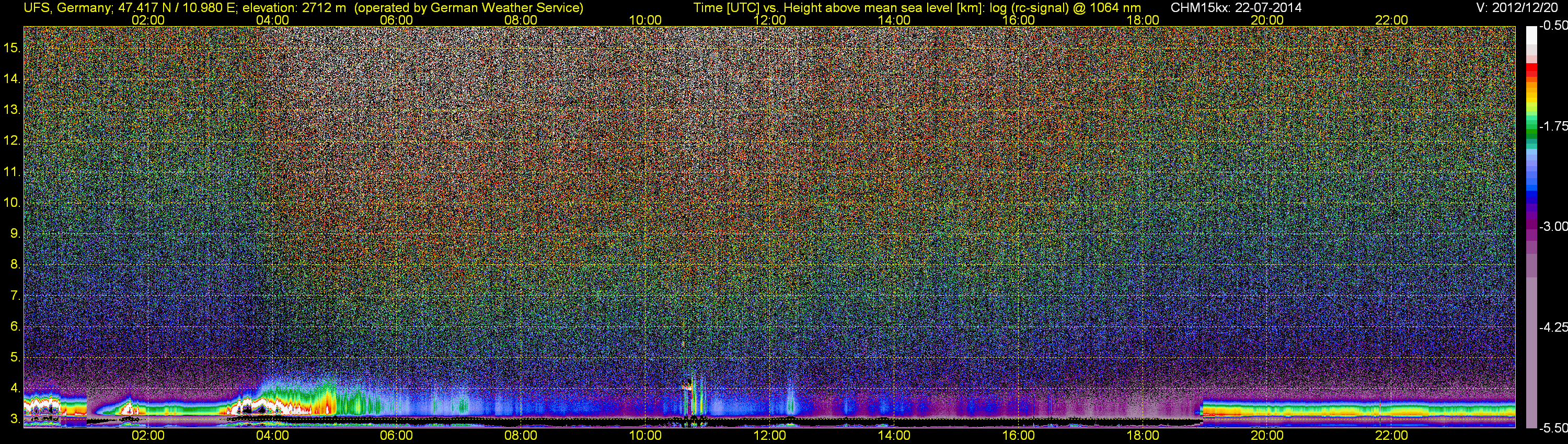
Task: Click the 22:00 time label at bottom
Action: click(1391, 436)
